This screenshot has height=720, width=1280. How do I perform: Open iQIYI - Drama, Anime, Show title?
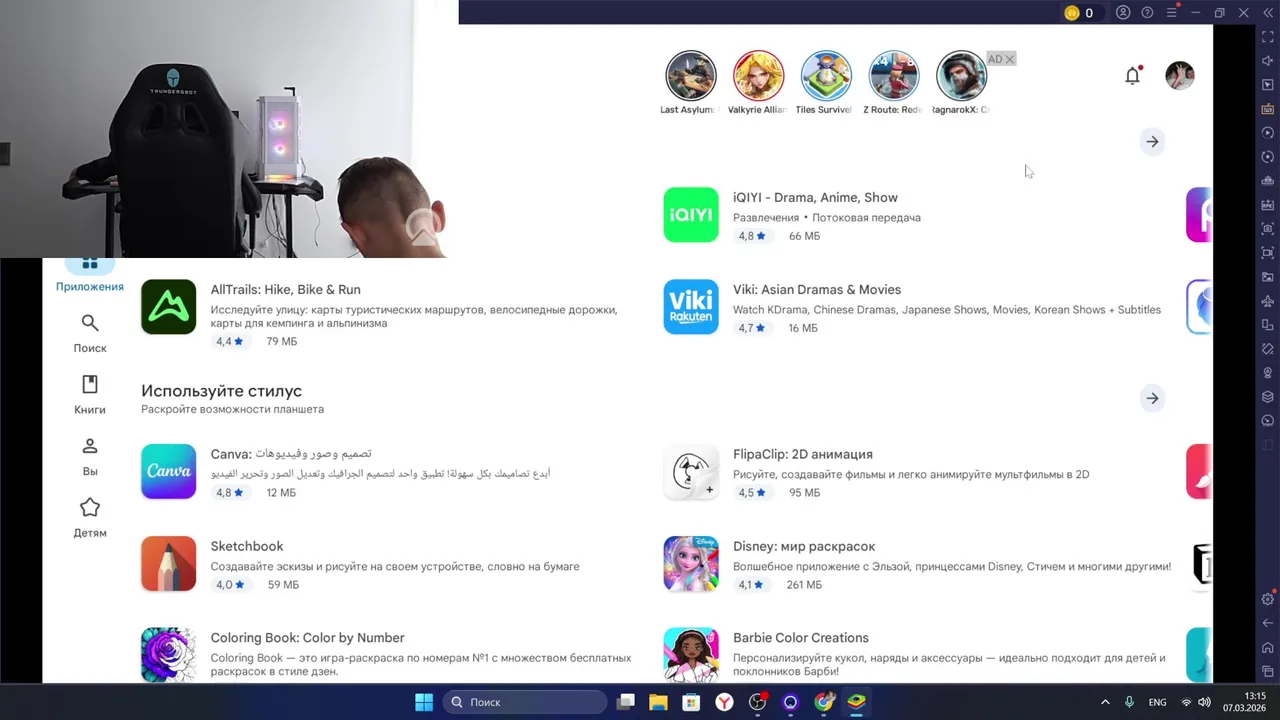(815, 197)
